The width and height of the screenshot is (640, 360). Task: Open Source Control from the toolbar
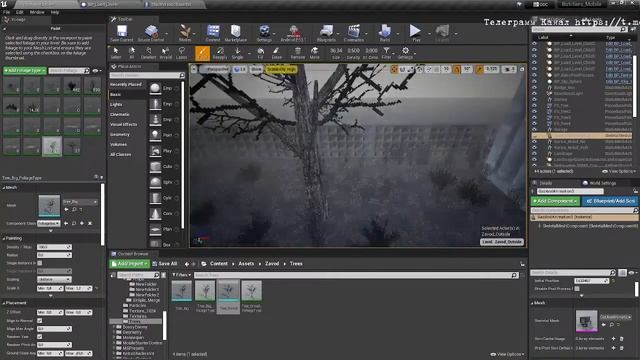[x=151, y=33]
